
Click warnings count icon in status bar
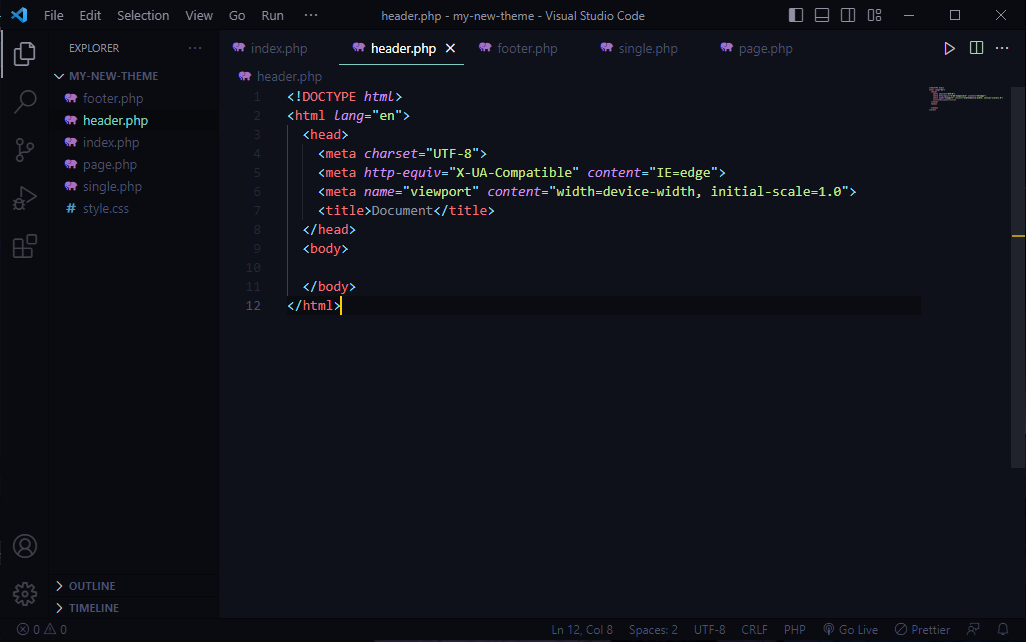coord(56,630)
